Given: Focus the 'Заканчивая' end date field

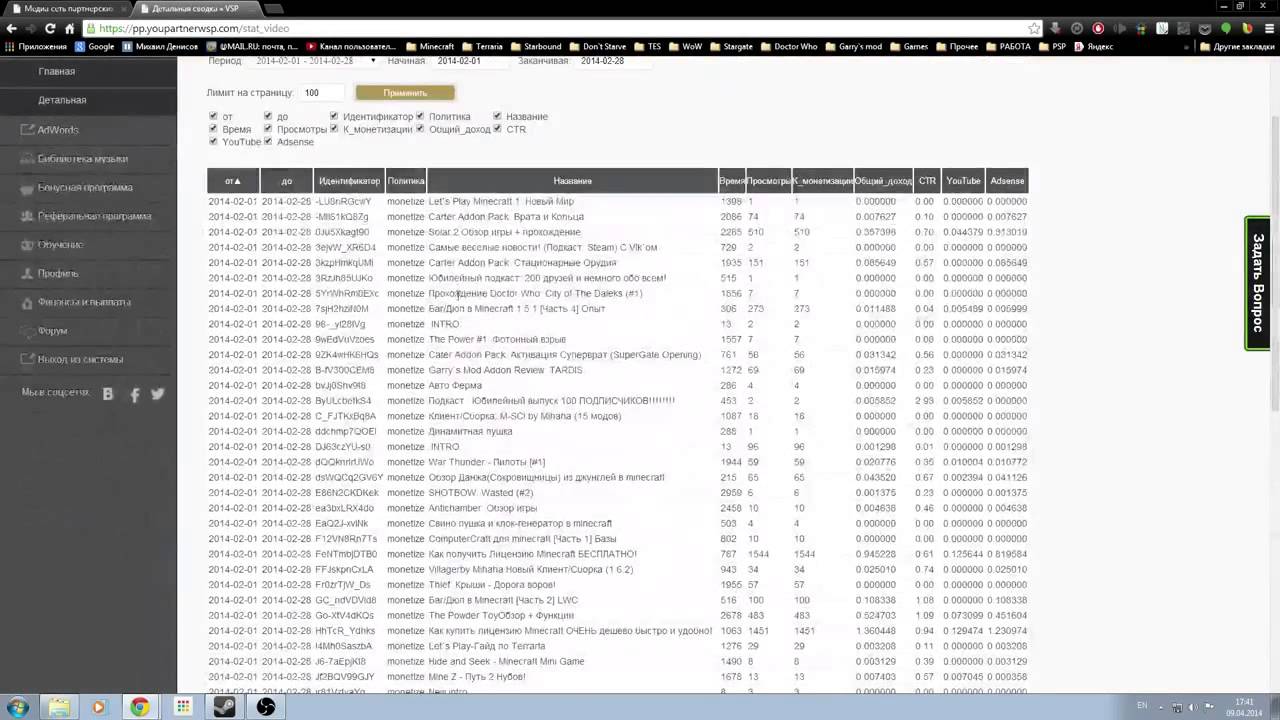Looking at the screenshot, I should click(x=614, y=61).
